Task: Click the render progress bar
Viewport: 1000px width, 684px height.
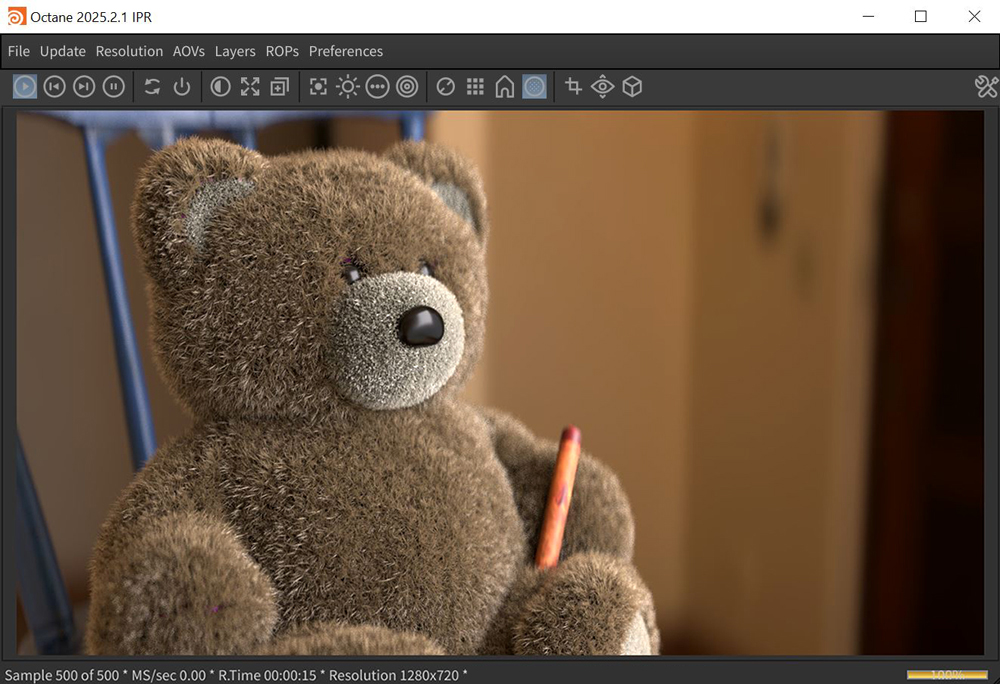Action: tap(946, 675)
